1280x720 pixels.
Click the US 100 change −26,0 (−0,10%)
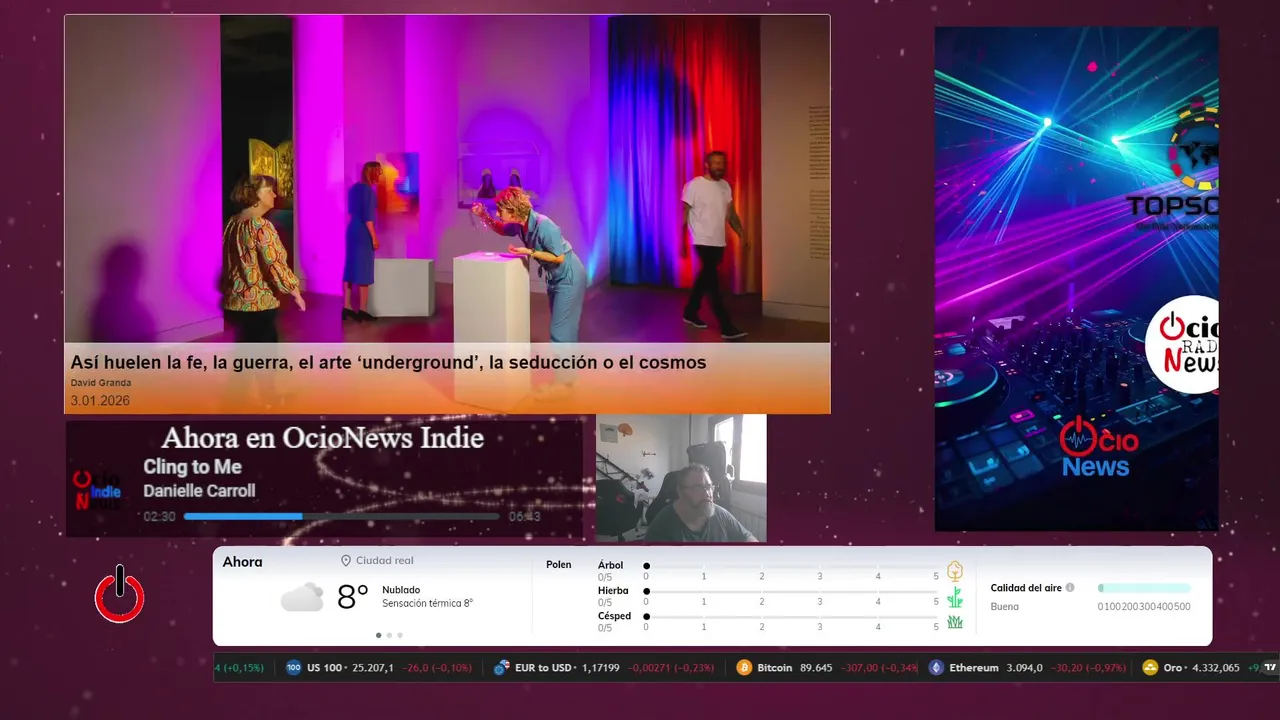point(437,668)
